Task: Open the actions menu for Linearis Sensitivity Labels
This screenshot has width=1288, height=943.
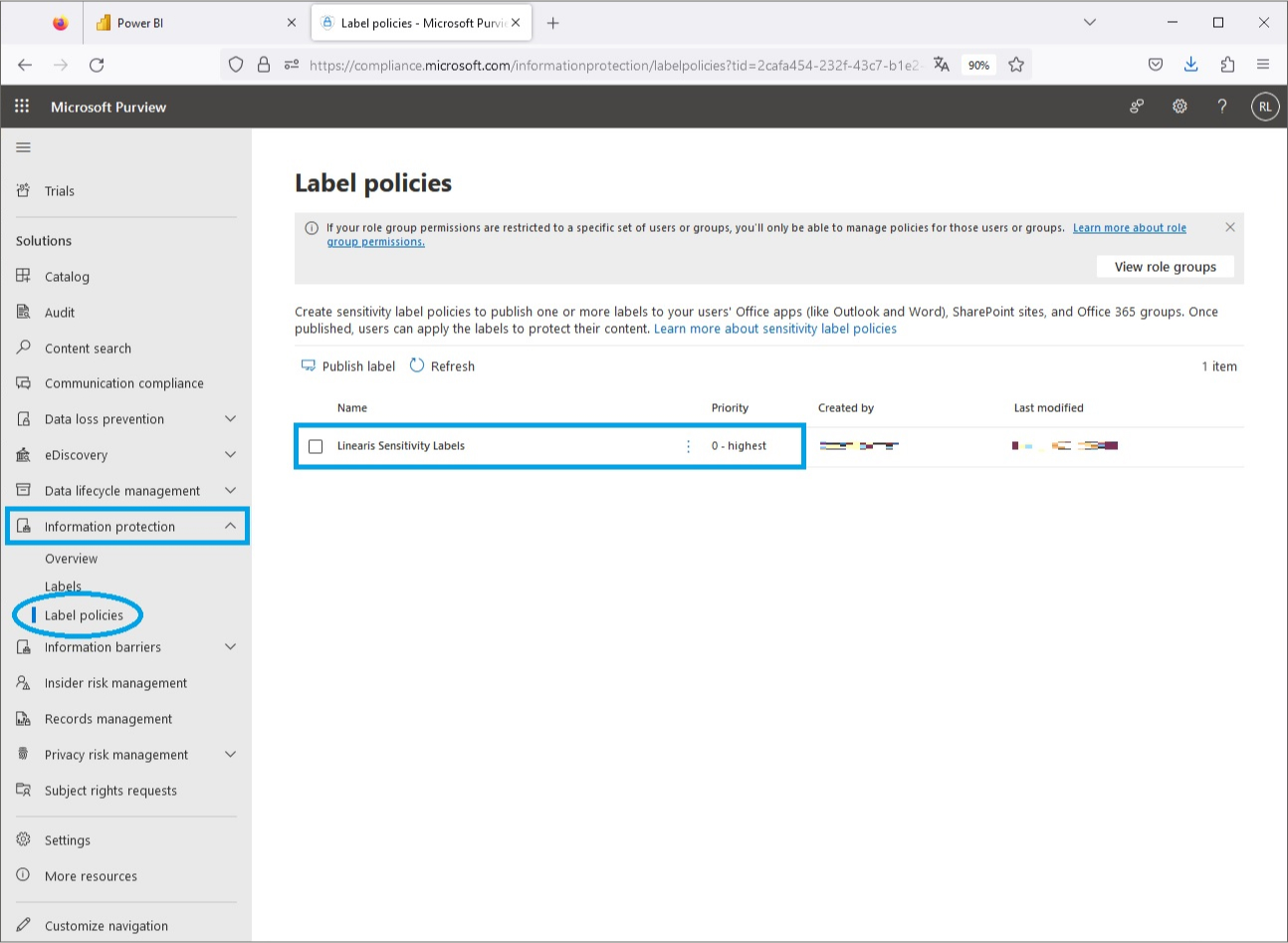Action: 688,446
